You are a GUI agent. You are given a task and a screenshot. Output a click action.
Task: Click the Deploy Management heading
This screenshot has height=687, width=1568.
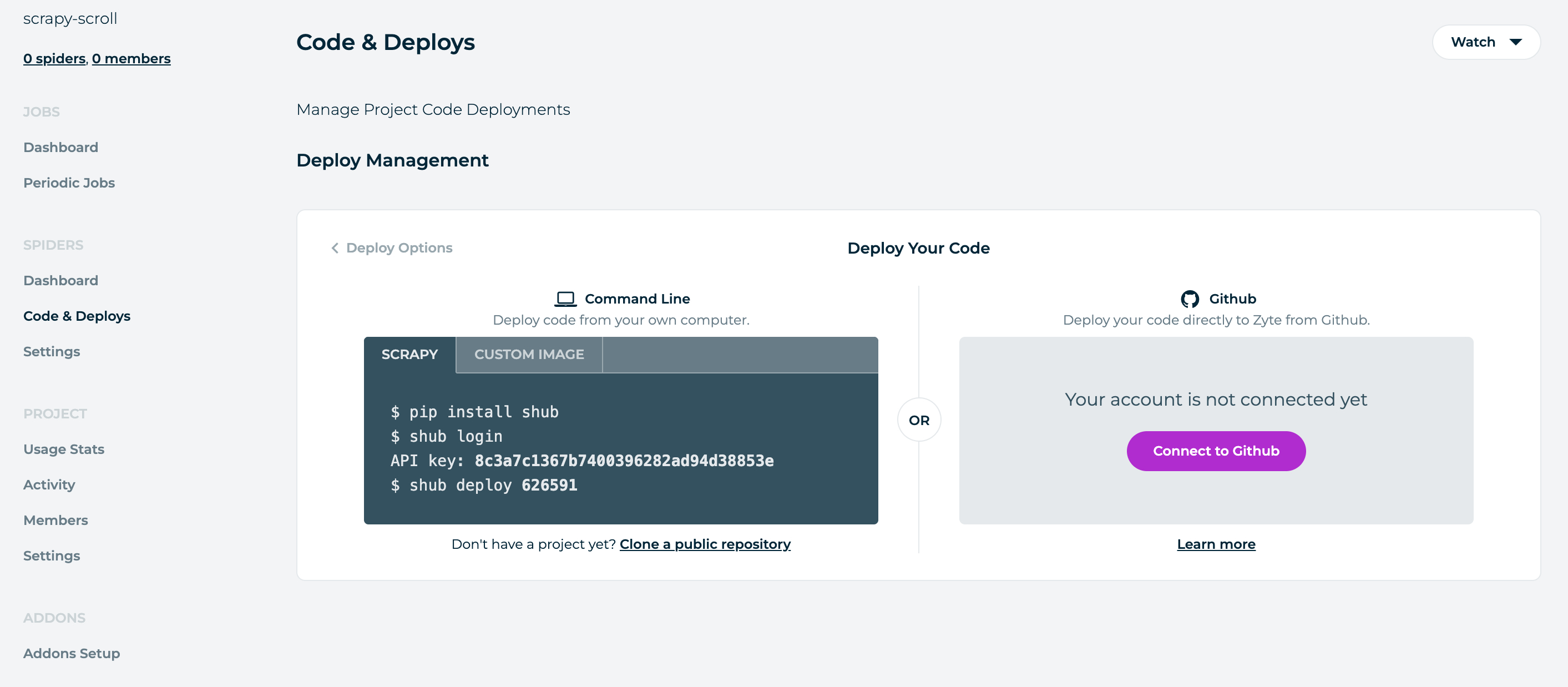point(392,160)
